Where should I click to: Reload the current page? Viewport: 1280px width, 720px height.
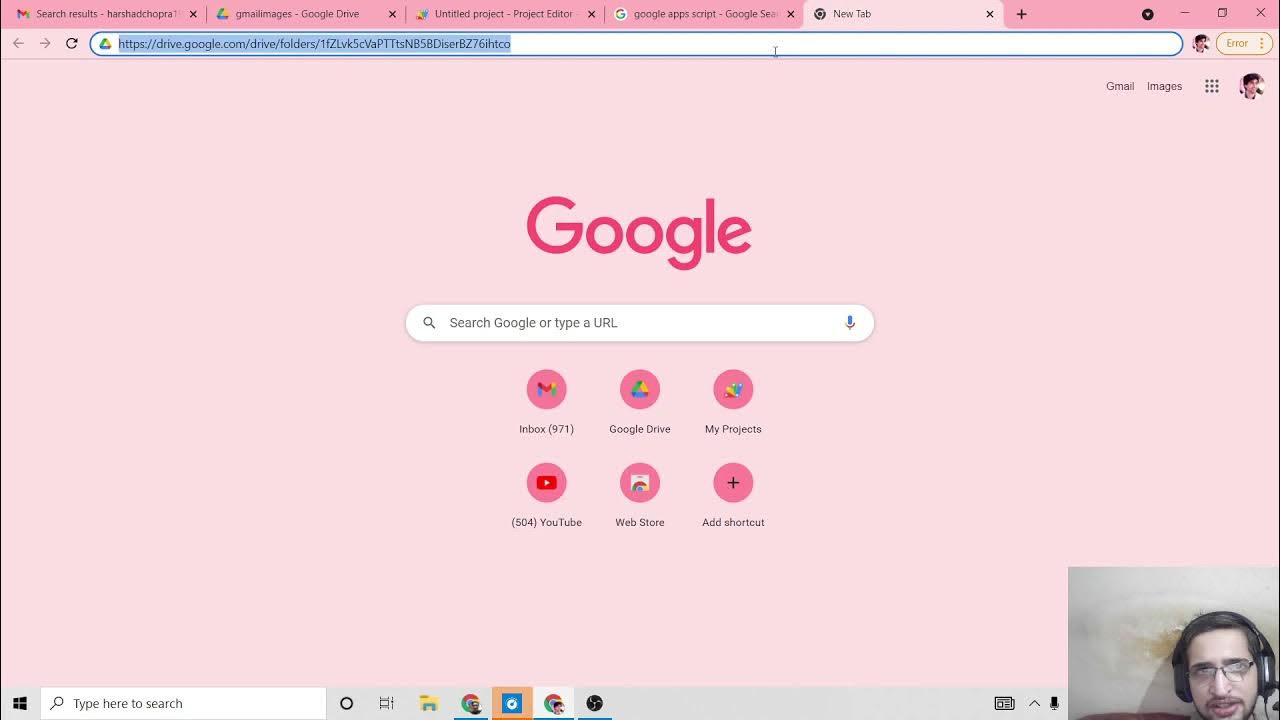[x=72, y=43]
